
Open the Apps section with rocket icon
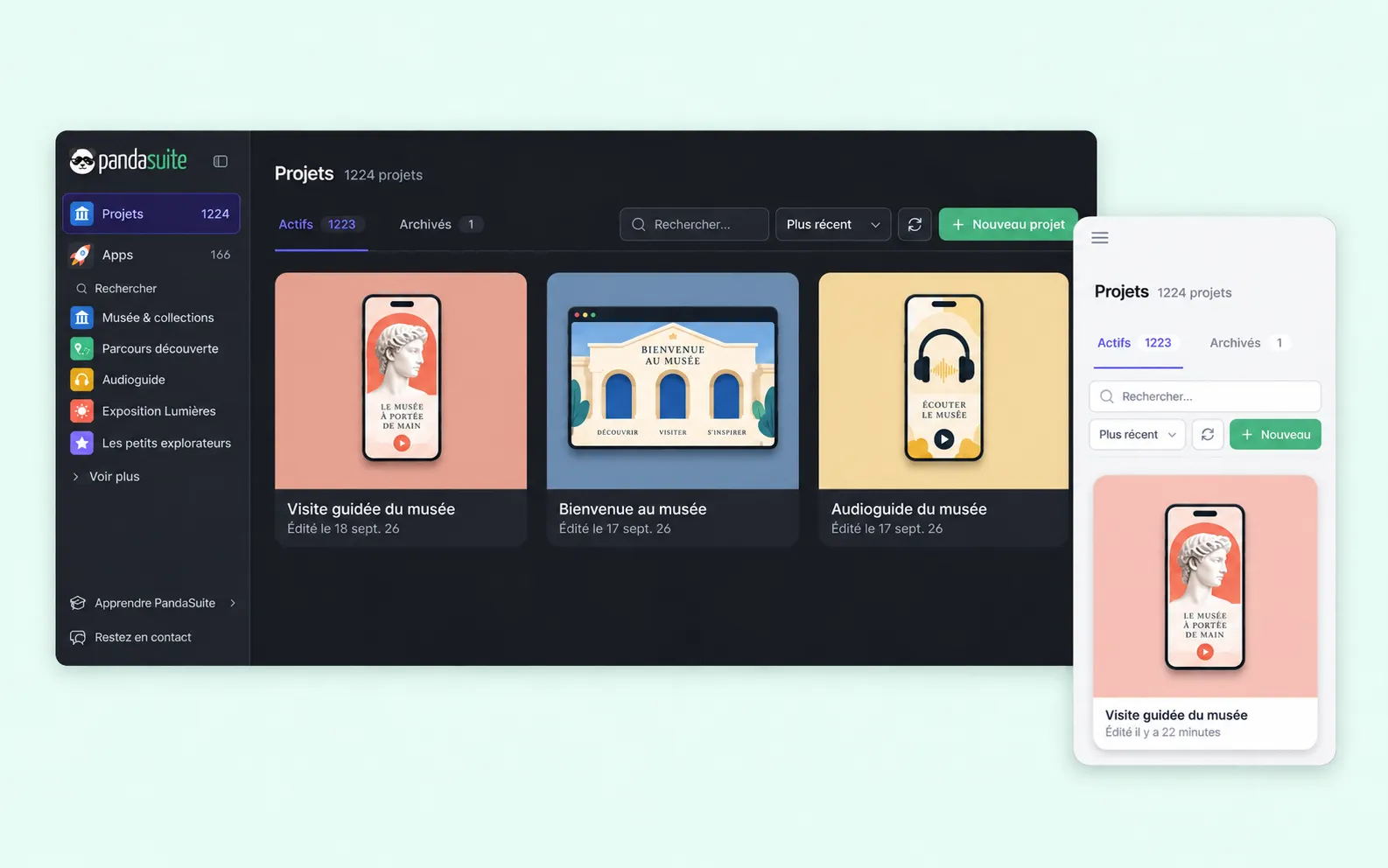[x=151, y=255]
